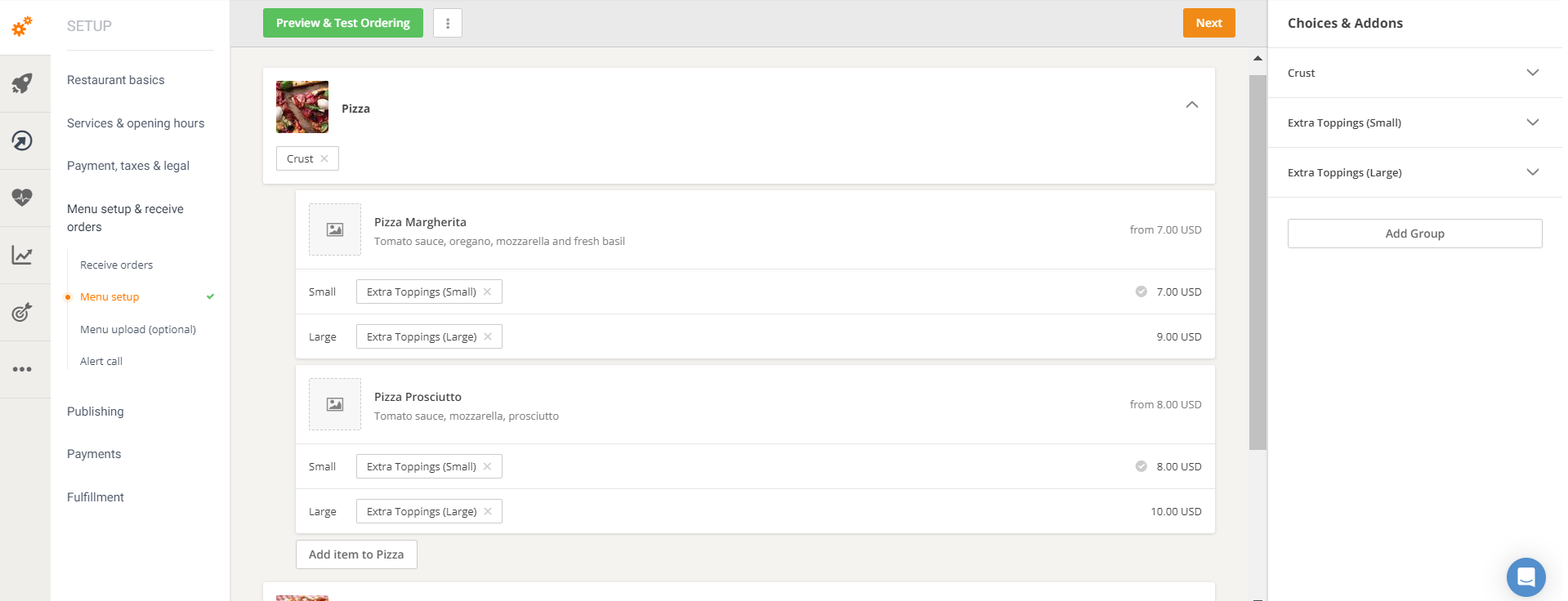The width and height of the screenshot is (1568, 601).
Task: Click the Pizza category name
Action: coord(355,109)
